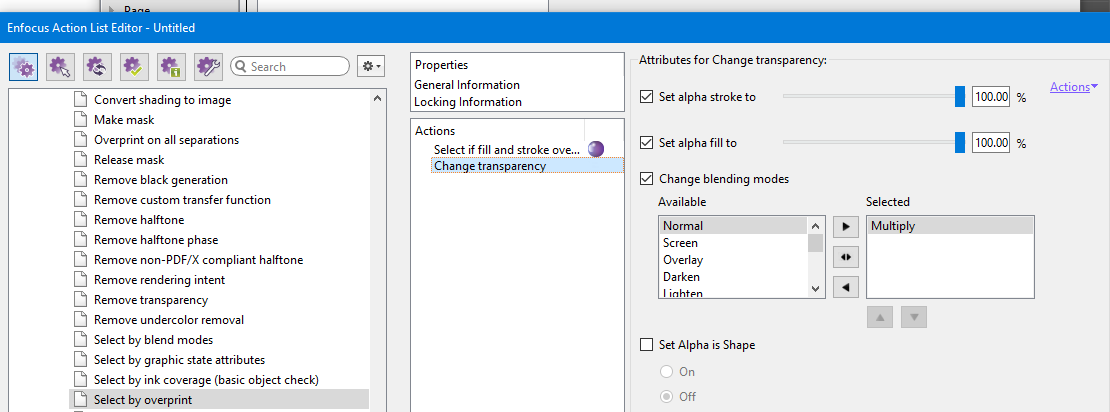The width and height of the screenshot is (1110, 412).
Task: Uncheck Set alpha stroke to checkbox
Action: [646, 97]
